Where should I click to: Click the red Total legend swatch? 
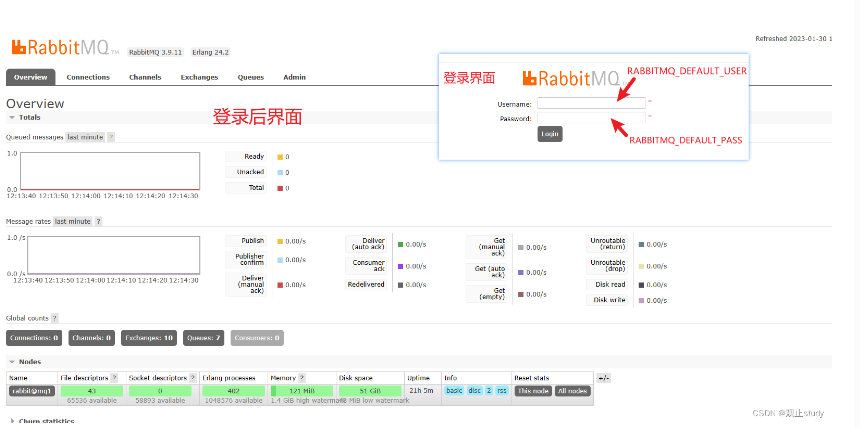coord(280,188)
